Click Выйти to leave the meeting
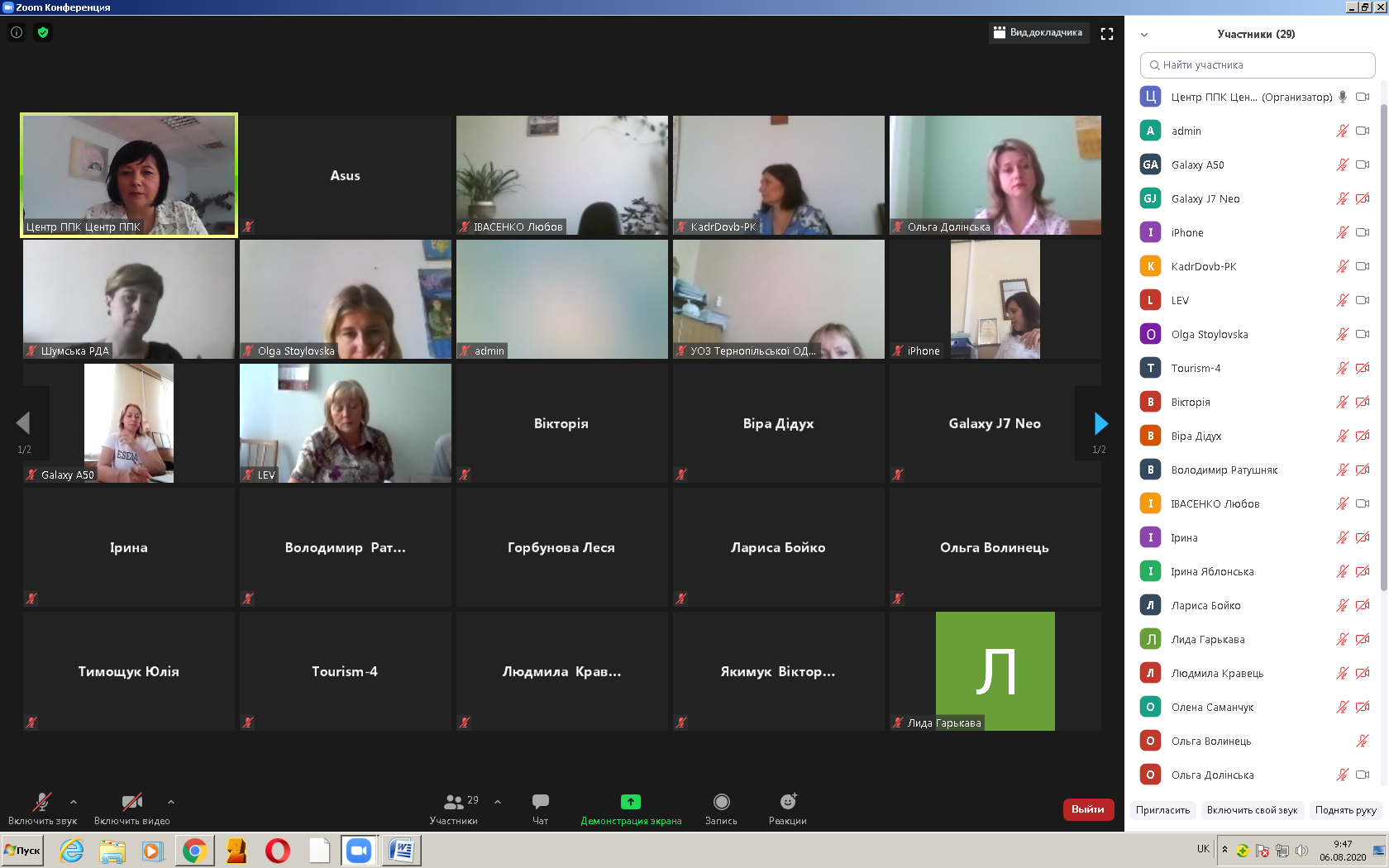The image size is (1389, 868). 1088,809
